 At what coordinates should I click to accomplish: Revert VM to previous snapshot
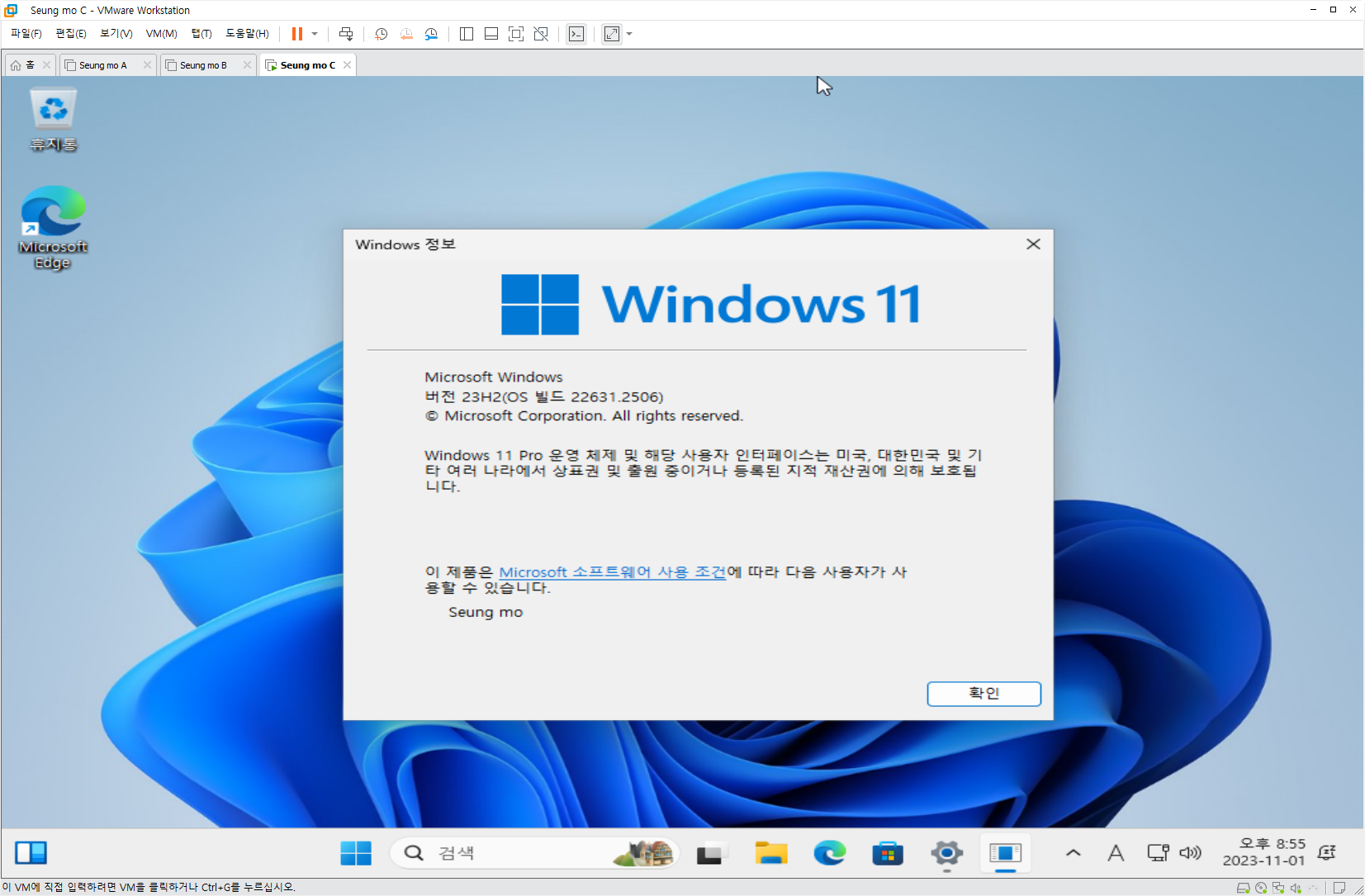coord(406,34)
